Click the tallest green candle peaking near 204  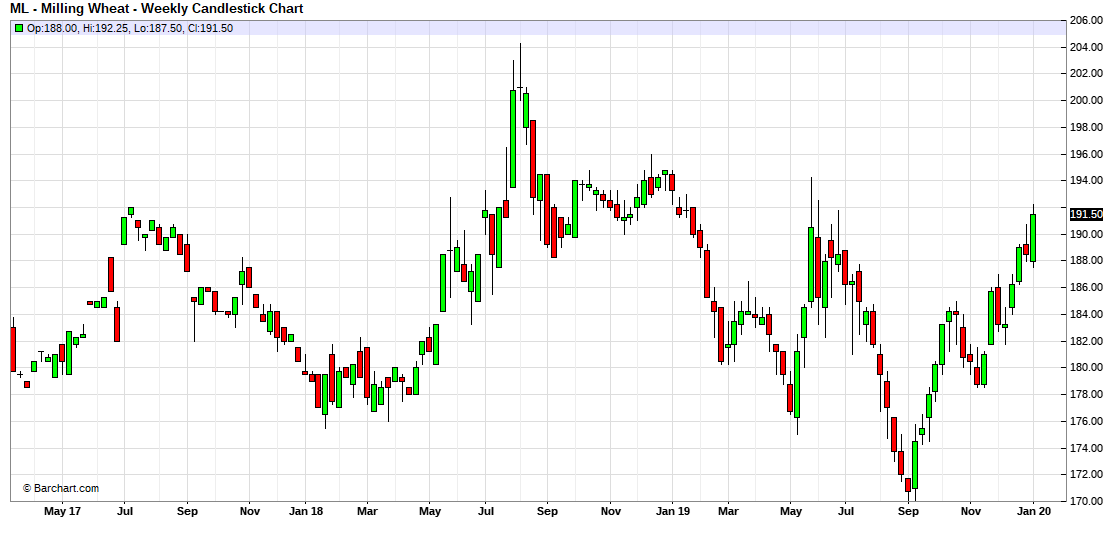(513, 138)
